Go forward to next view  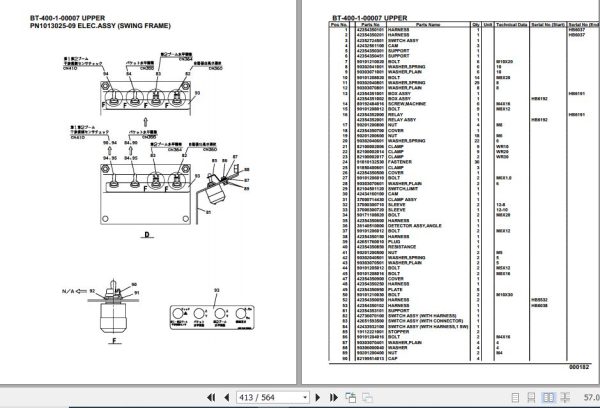point(367,398)
